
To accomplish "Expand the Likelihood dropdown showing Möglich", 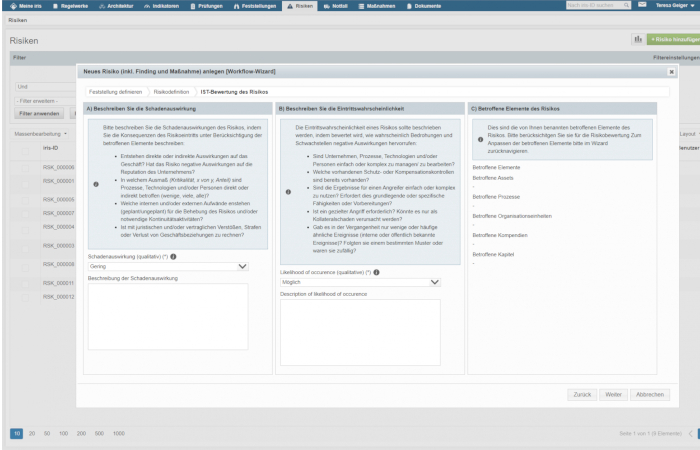I will (360, 282).
